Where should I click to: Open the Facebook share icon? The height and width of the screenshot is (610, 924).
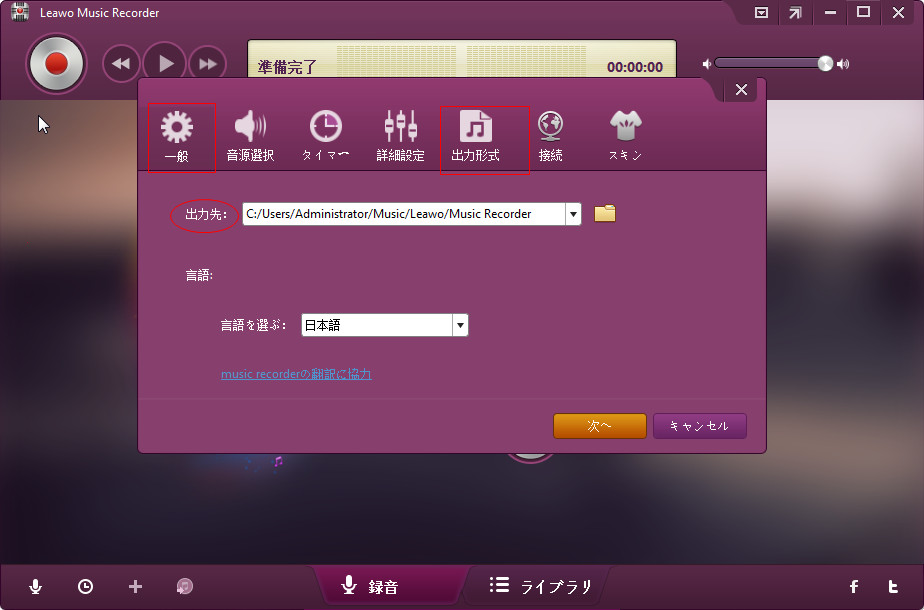[853, 586]
